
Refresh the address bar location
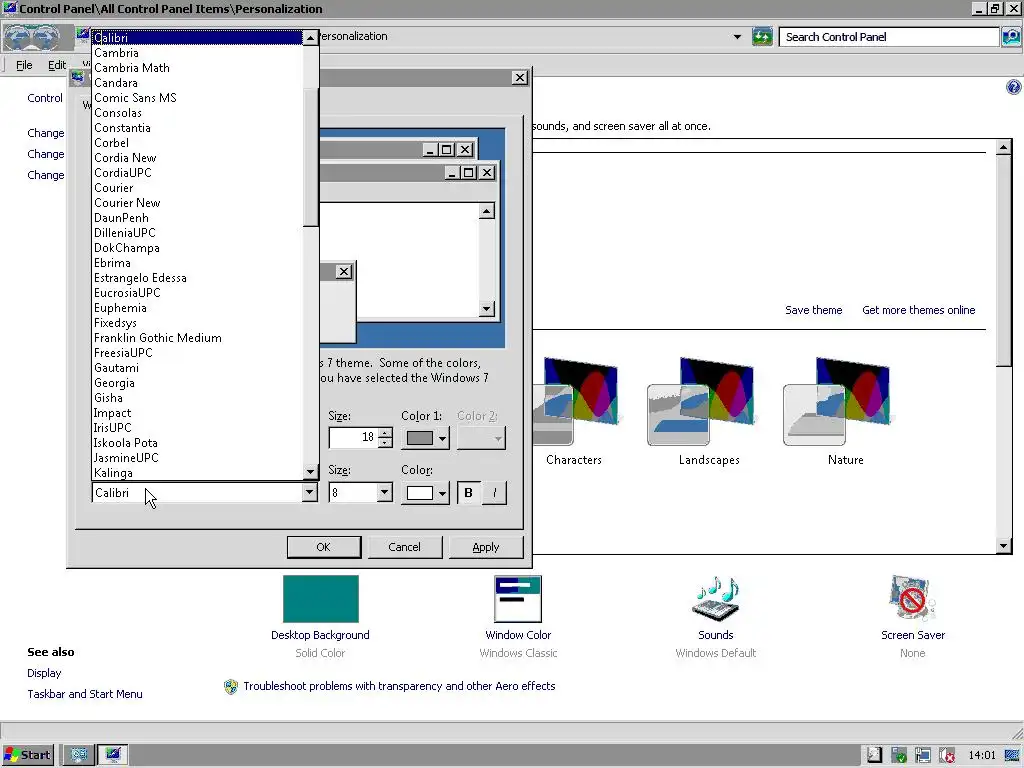pos(762,37)
